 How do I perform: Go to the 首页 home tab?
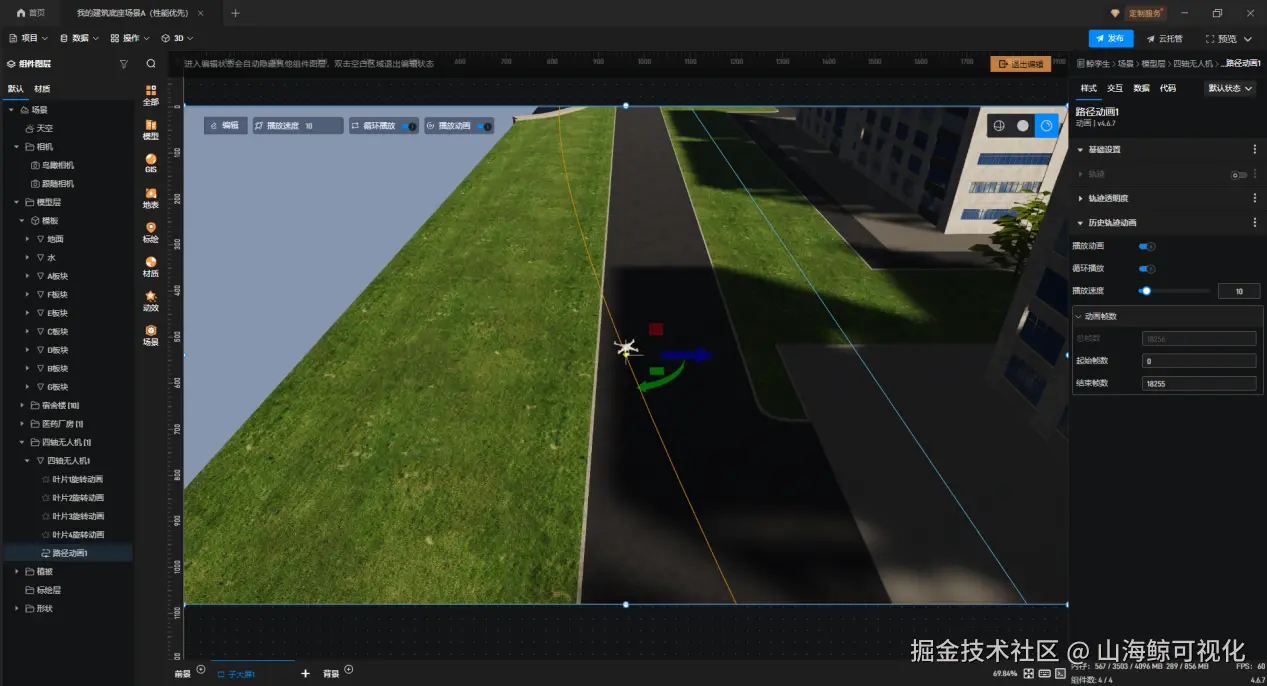tap(31, 13)
